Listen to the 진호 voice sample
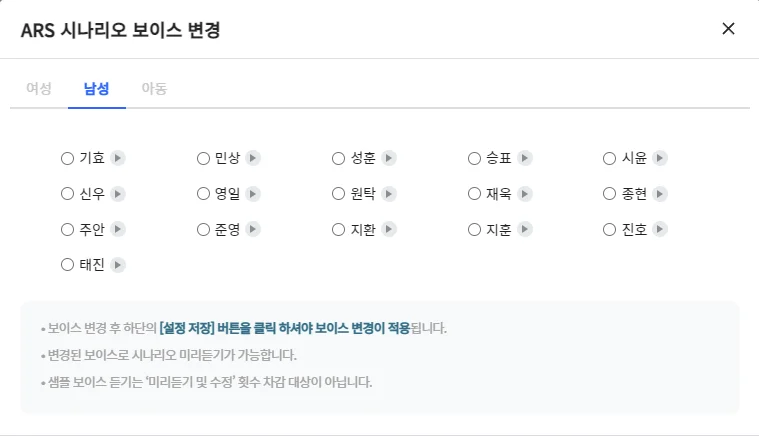This screenshot has width=759, height=436. click(660, 230)
